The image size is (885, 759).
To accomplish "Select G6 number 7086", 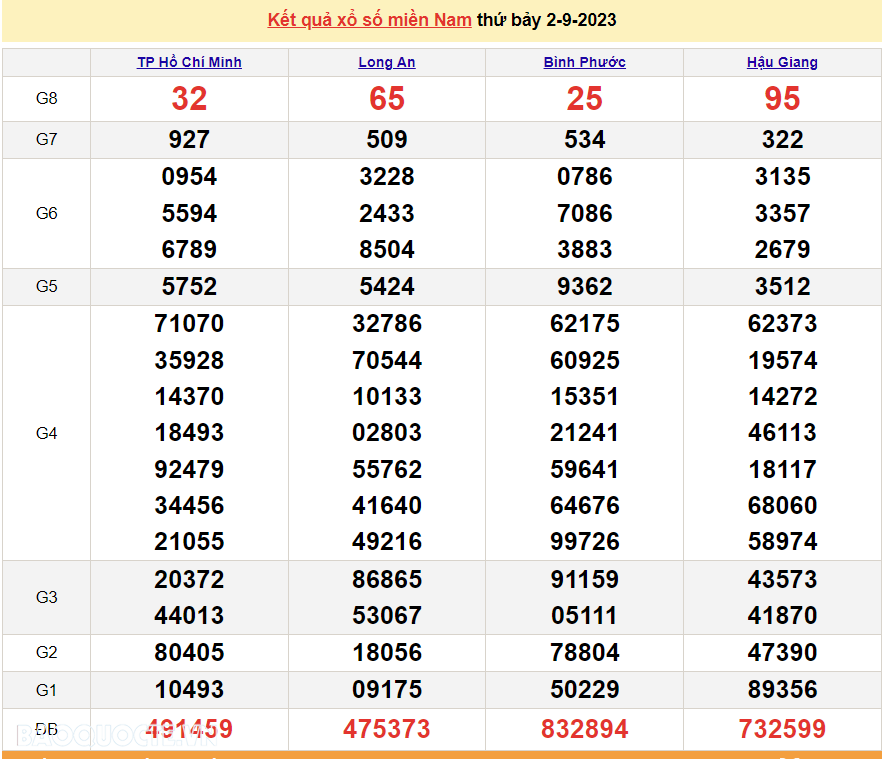I will click(584, 213).
